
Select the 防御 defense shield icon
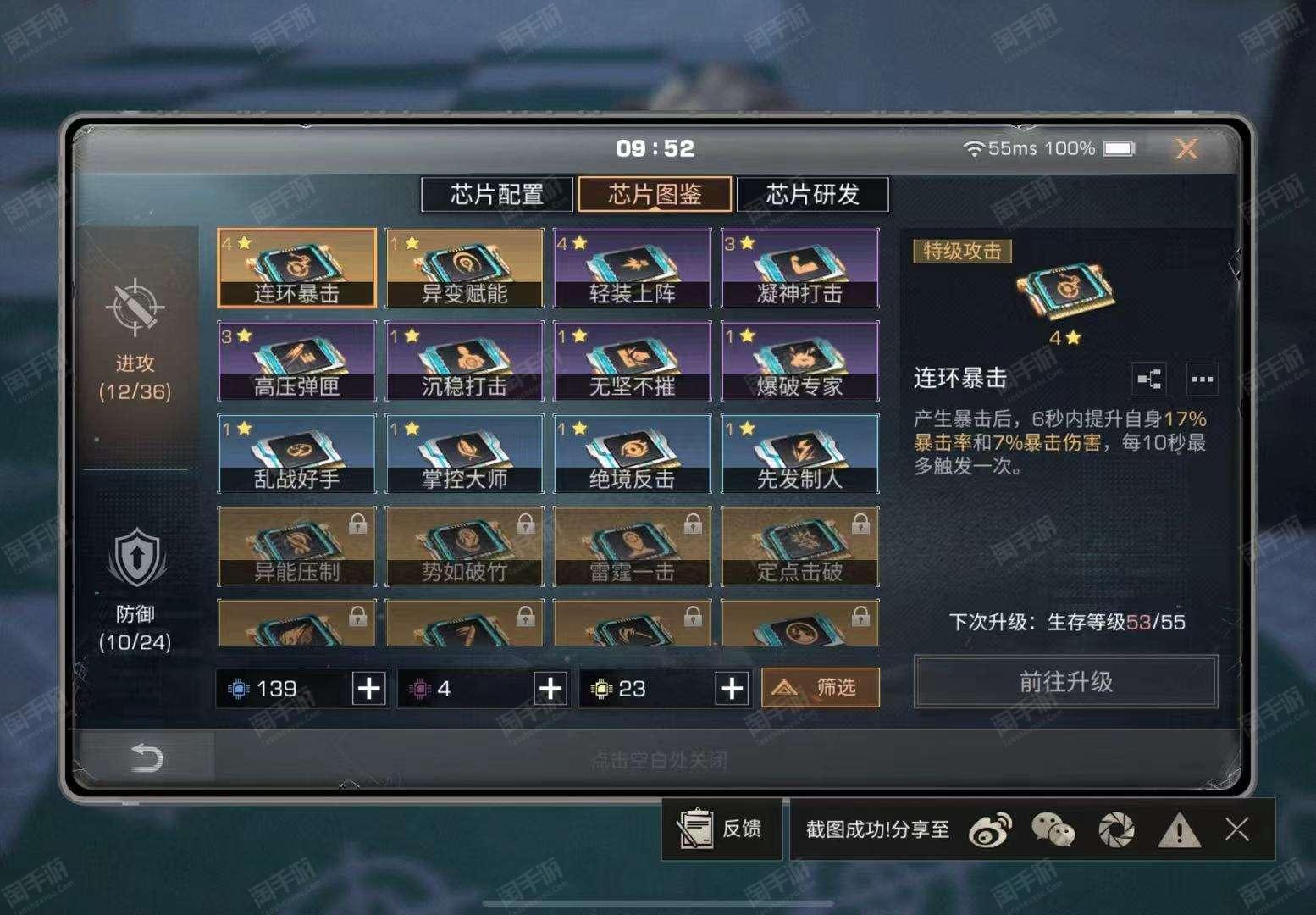click(135, 558)
